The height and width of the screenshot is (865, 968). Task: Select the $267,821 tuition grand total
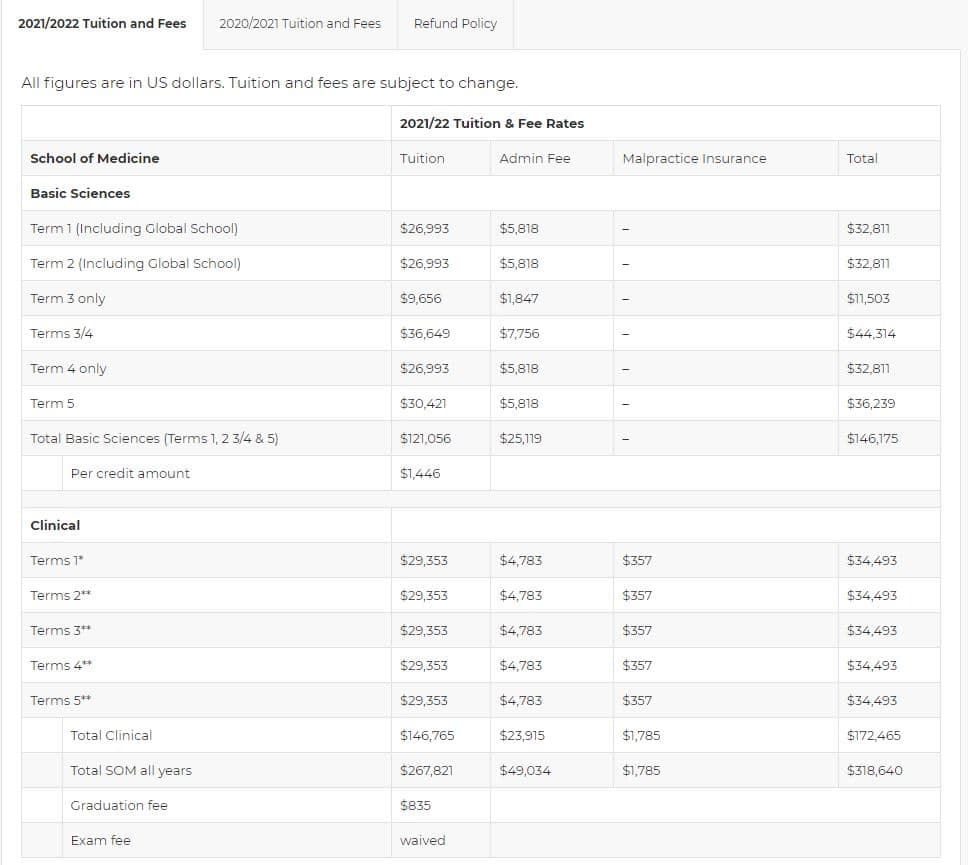(x=426, y=771)
